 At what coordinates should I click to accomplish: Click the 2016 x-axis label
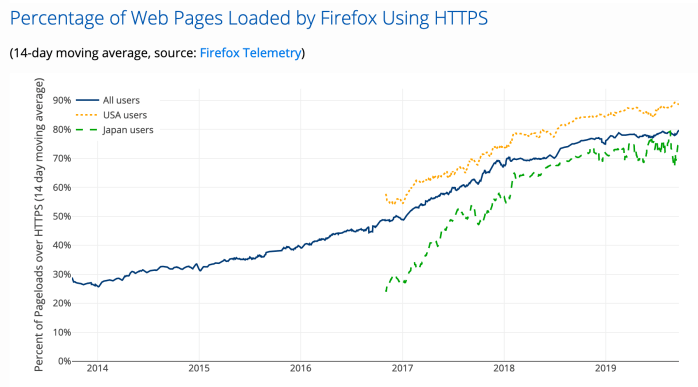click(x=300, y=368)
